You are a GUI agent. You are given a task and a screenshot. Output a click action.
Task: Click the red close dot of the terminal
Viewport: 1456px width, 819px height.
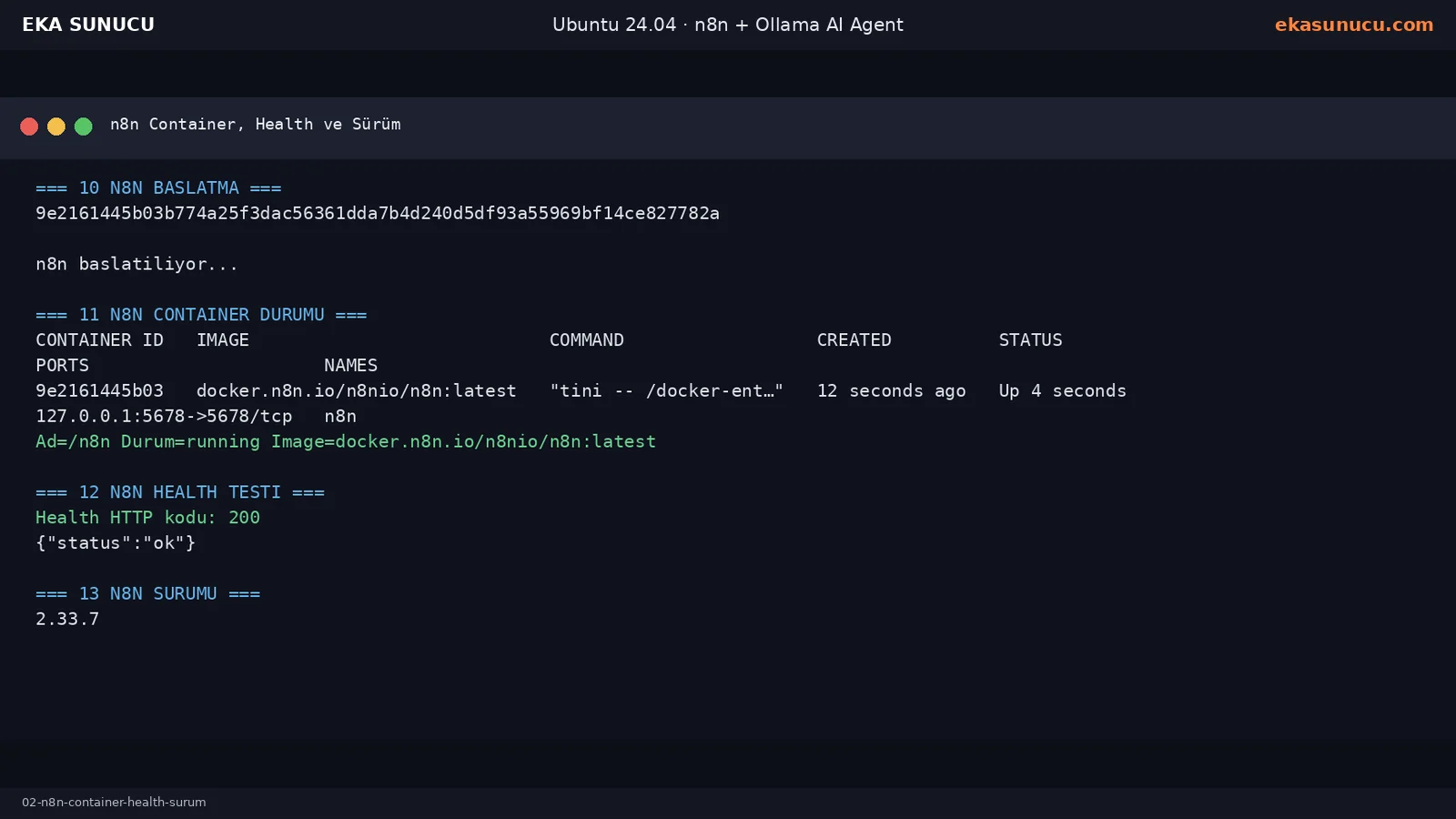tap(29, 126)
